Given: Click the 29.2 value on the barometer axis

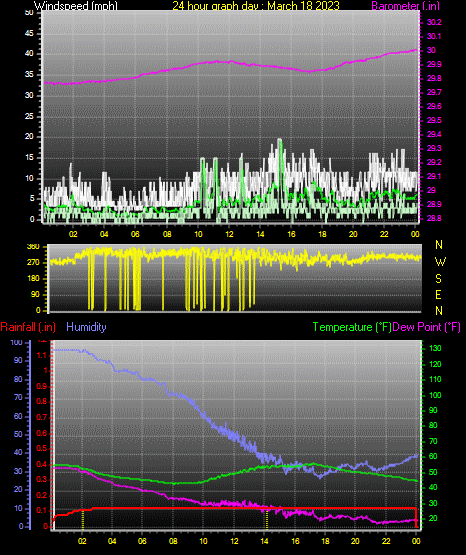Looking at the screenshot, I should tap(434, 162).
